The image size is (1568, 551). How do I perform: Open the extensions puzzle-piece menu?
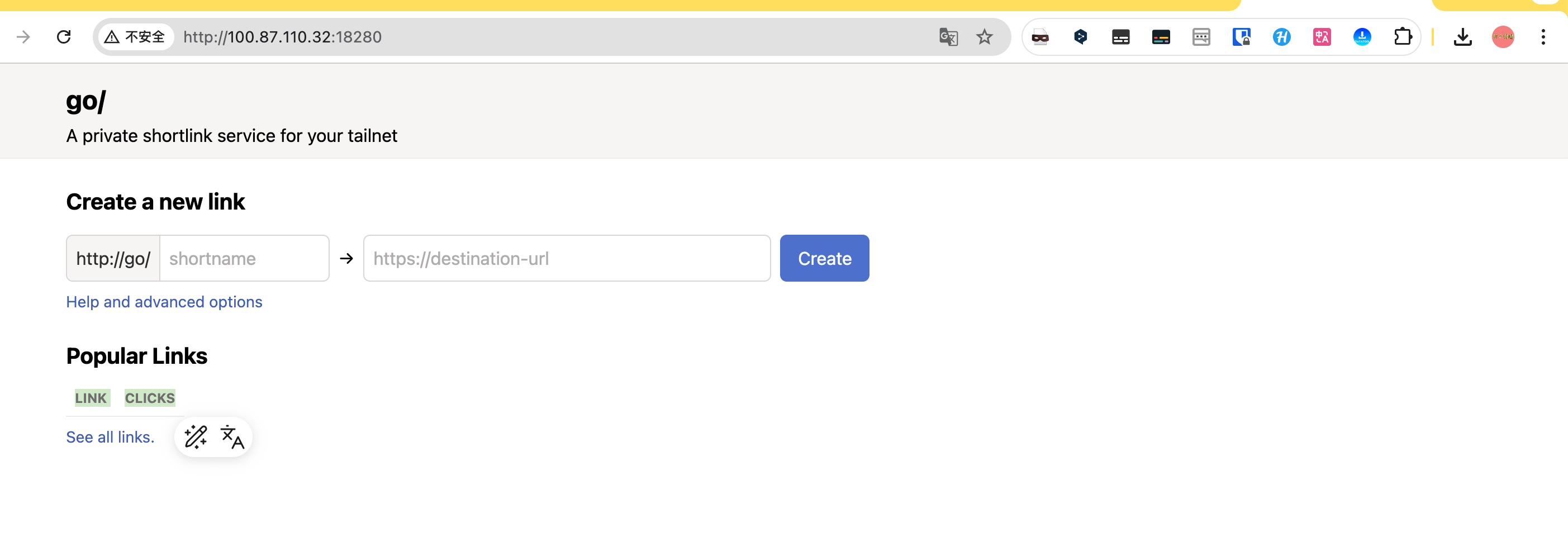pyautogui.click(x=1402, y=37)
